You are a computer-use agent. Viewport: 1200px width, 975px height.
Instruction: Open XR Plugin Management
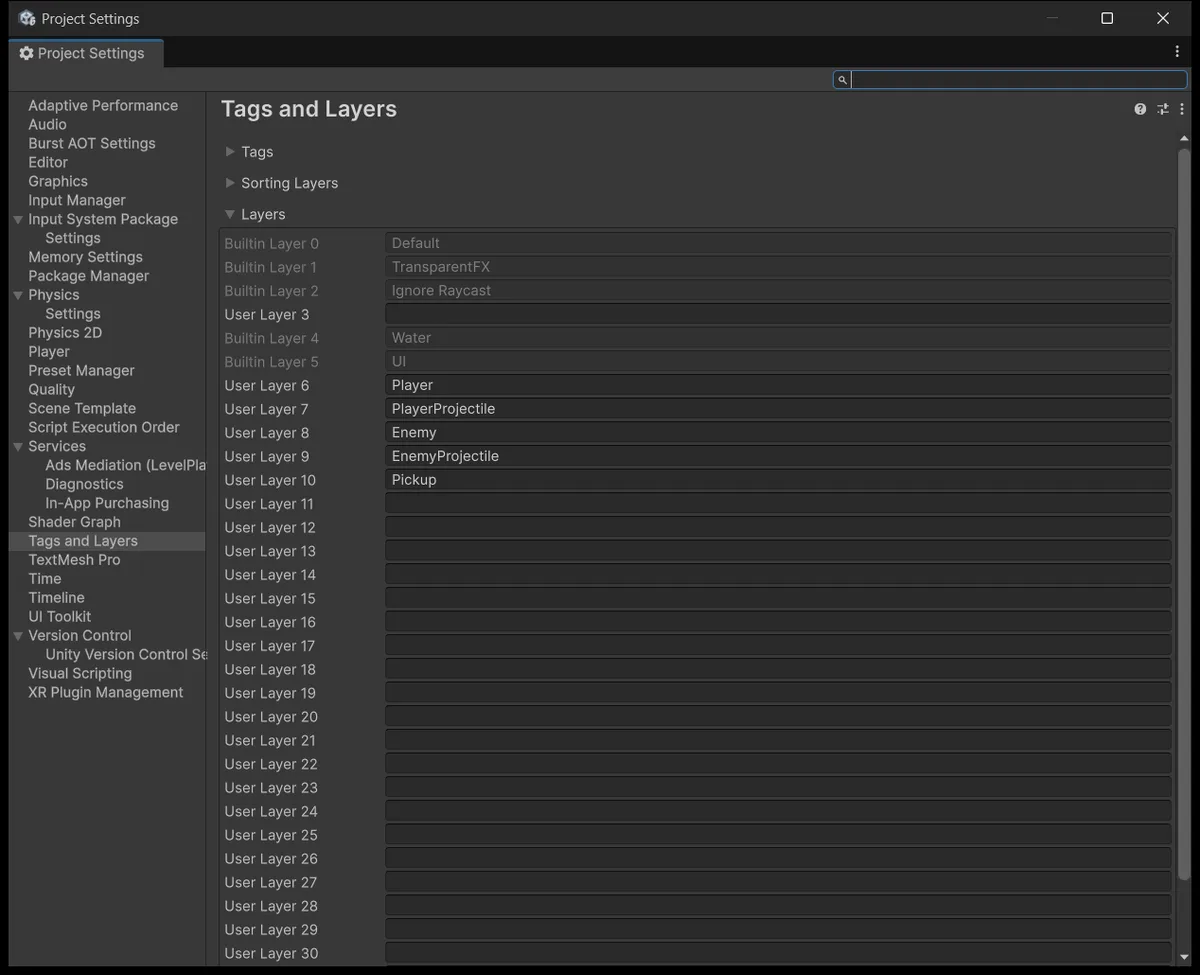coord(106,692)
